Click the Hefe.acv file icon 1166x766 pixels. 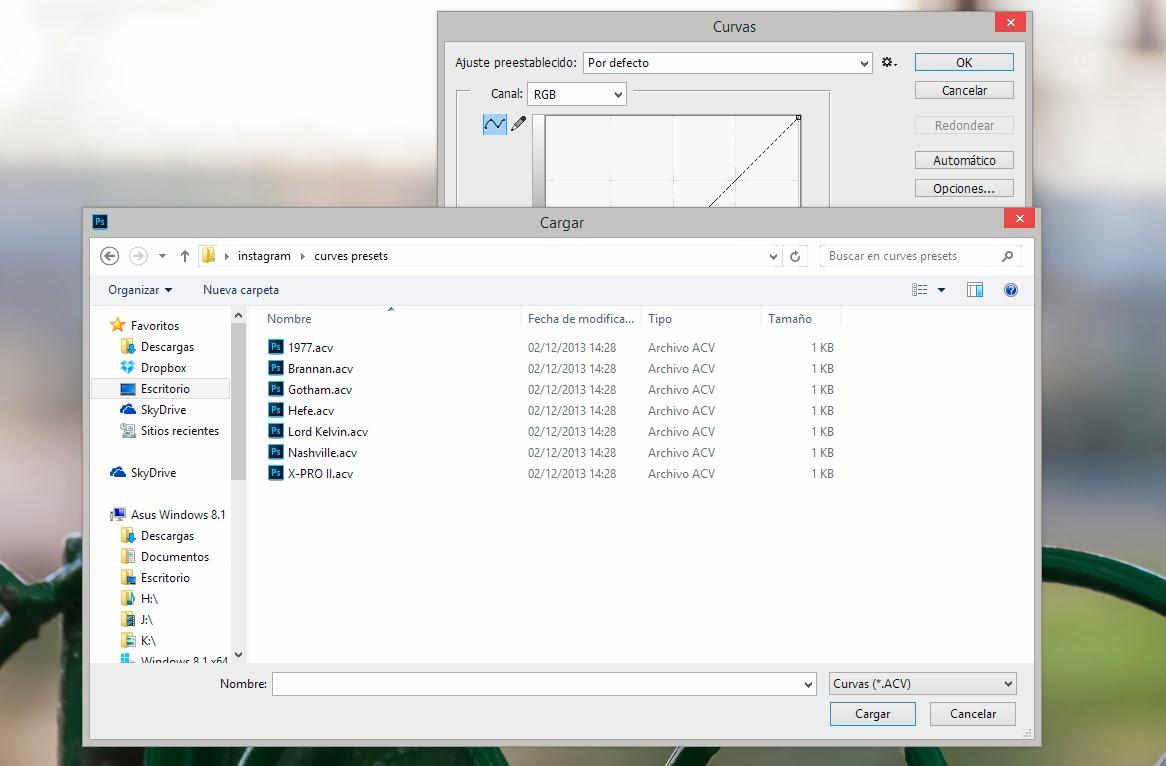pyautogui.click(x=276, y=410)
